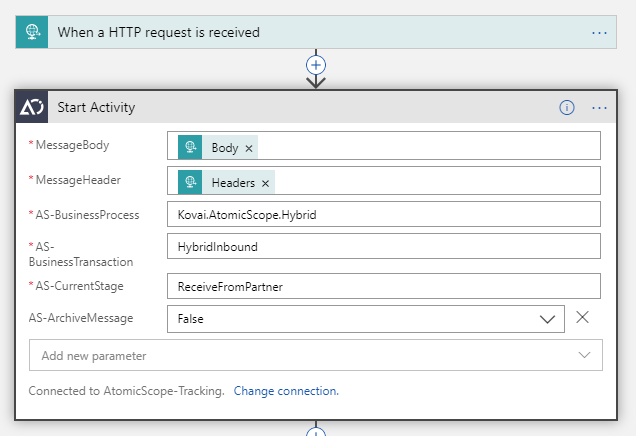The height and width of the screenshot is (436, 636).
Task: Edit the AS-BusinessProcess field with Kovai.AtomicScope.Hybrid
Action: tap(384, 214)
